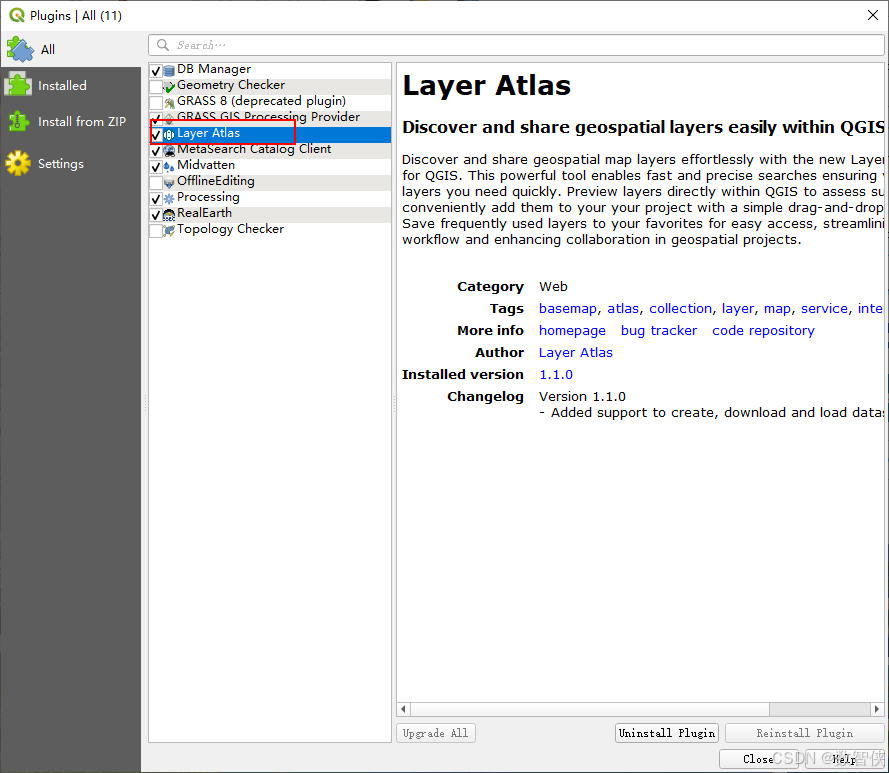Select the Topology Checker list row
Image resolution: width=889 pixels, height=773 pixels.
(x=270, y=231)
